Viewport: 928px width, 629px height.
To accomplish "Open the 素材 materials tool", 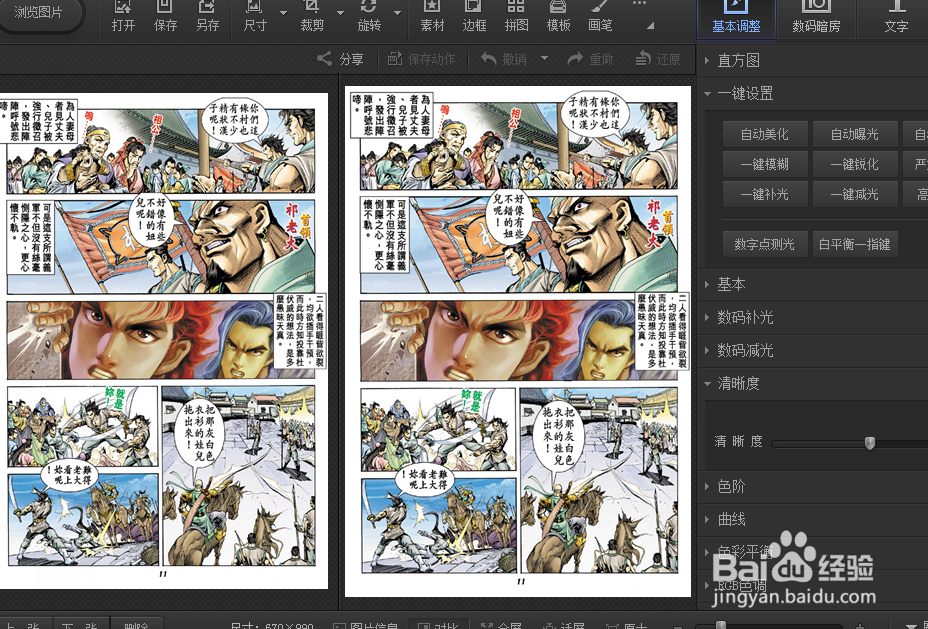I will pos(432,17).
